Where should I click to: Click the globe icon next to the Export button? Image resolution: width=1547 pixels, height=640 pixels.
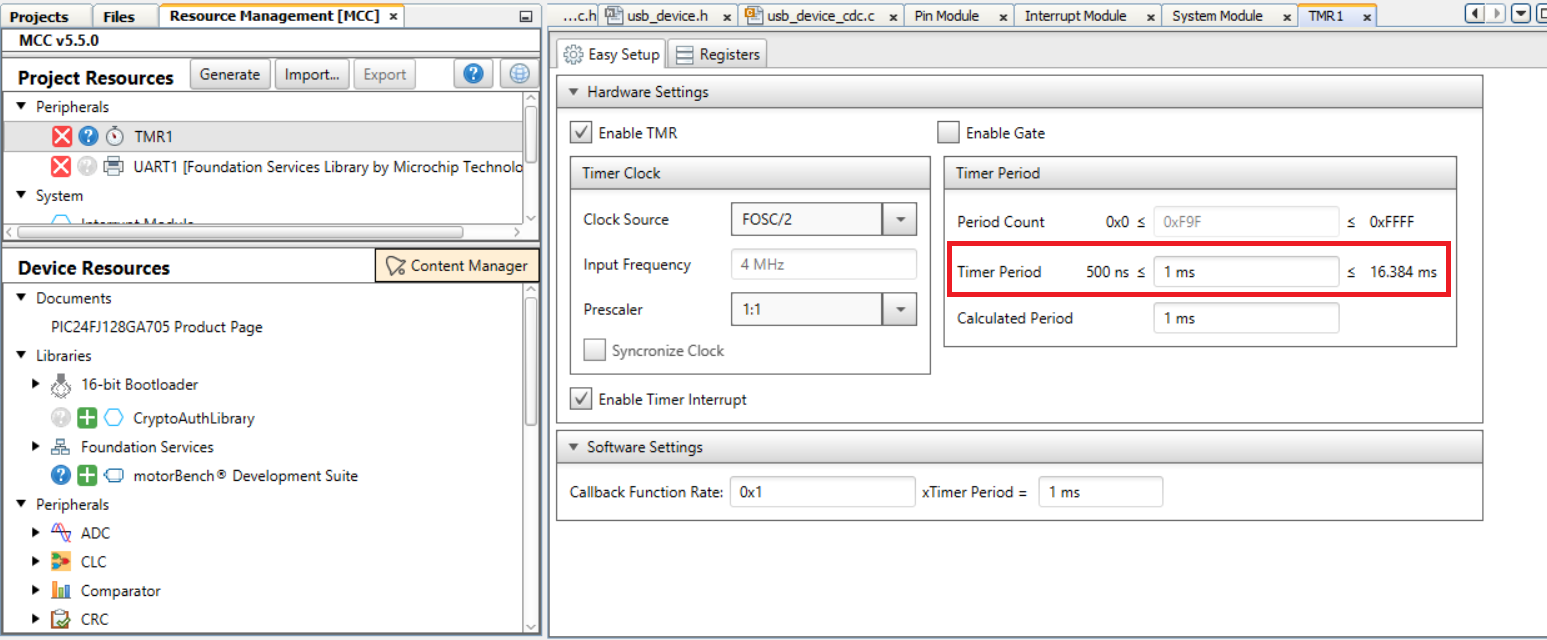click(518, 74)
